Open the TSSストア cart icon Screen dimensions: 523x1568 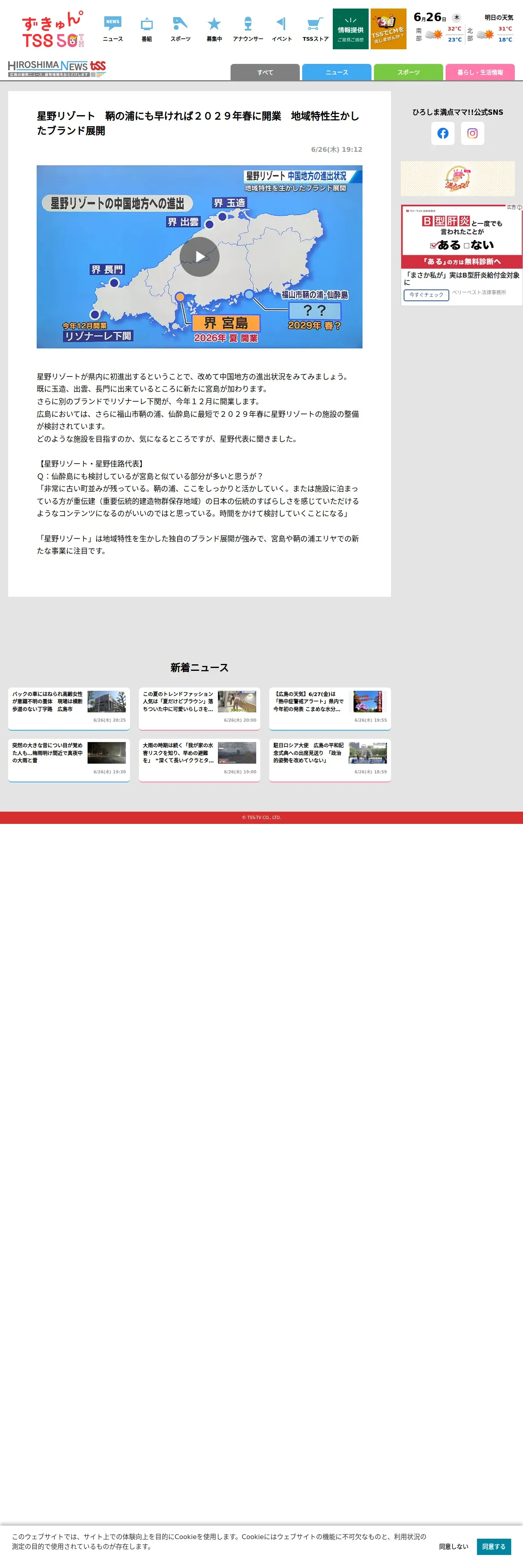[x=315, y=28]
